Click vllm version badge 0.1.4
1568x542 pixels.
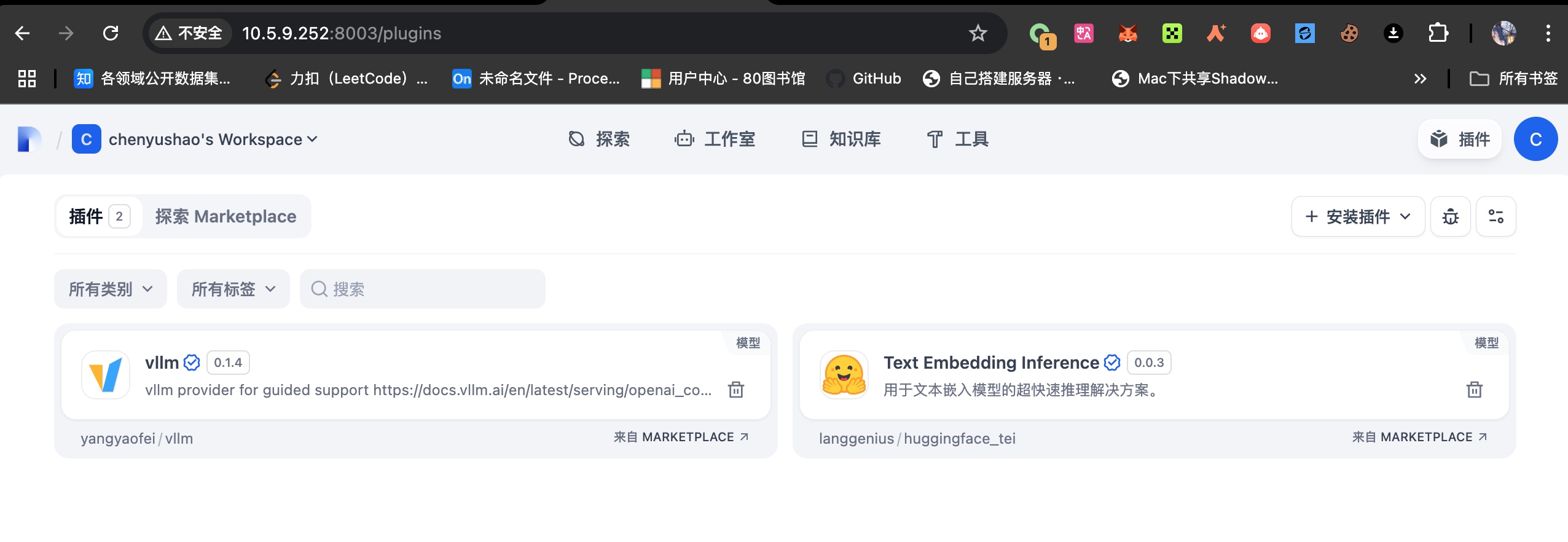pyautogui.click(x=228, y=363)
